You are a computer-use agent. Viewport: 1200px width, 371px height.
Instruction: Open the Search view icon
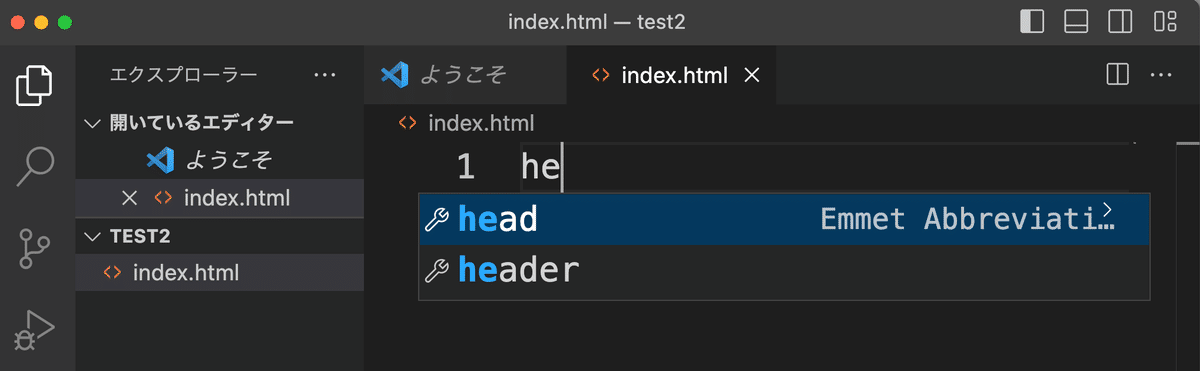pos(36,166)
